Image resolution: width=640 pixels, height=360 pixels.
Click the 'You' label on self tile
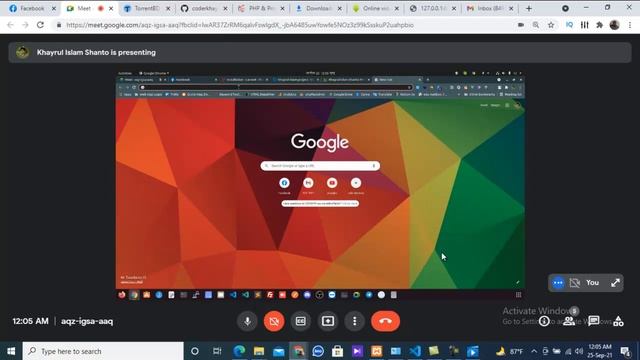(592, 282)
